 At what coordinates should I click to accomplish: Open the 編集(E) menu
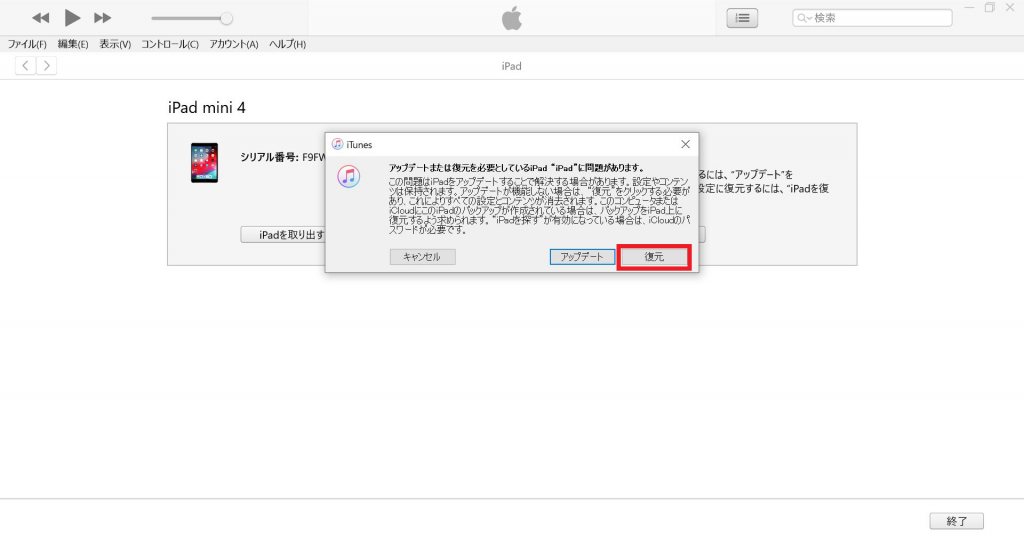click(x=72, y=44)
